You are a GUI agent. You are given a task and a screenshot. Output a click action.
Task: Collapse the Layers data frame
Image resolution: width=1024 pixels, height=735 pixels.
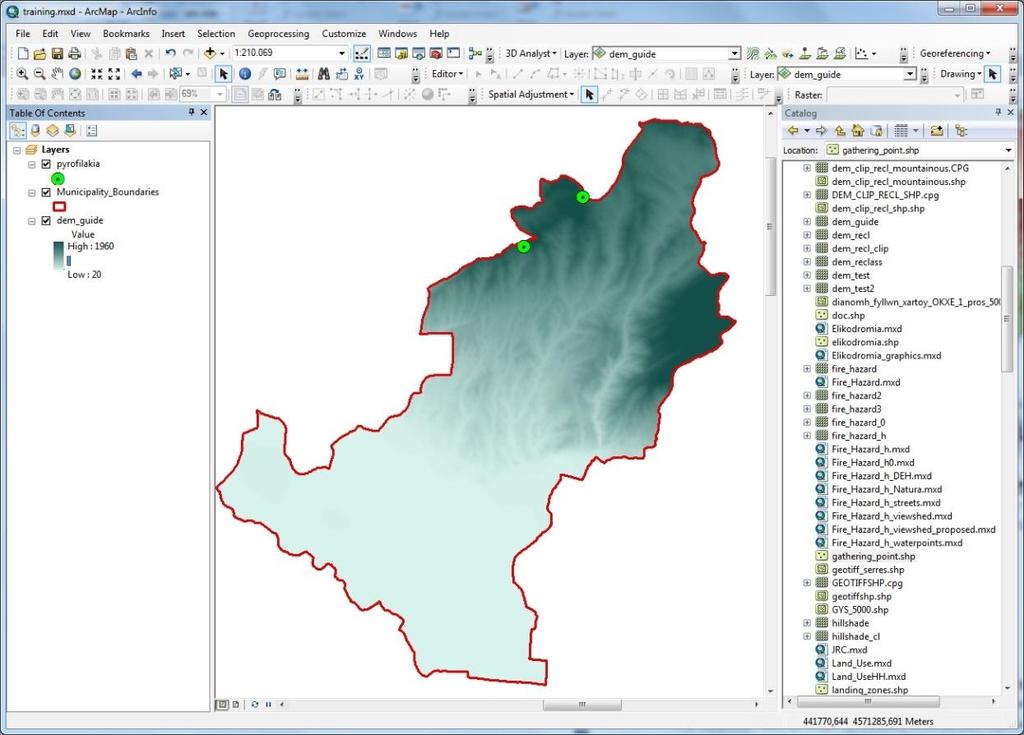(17, 150)
